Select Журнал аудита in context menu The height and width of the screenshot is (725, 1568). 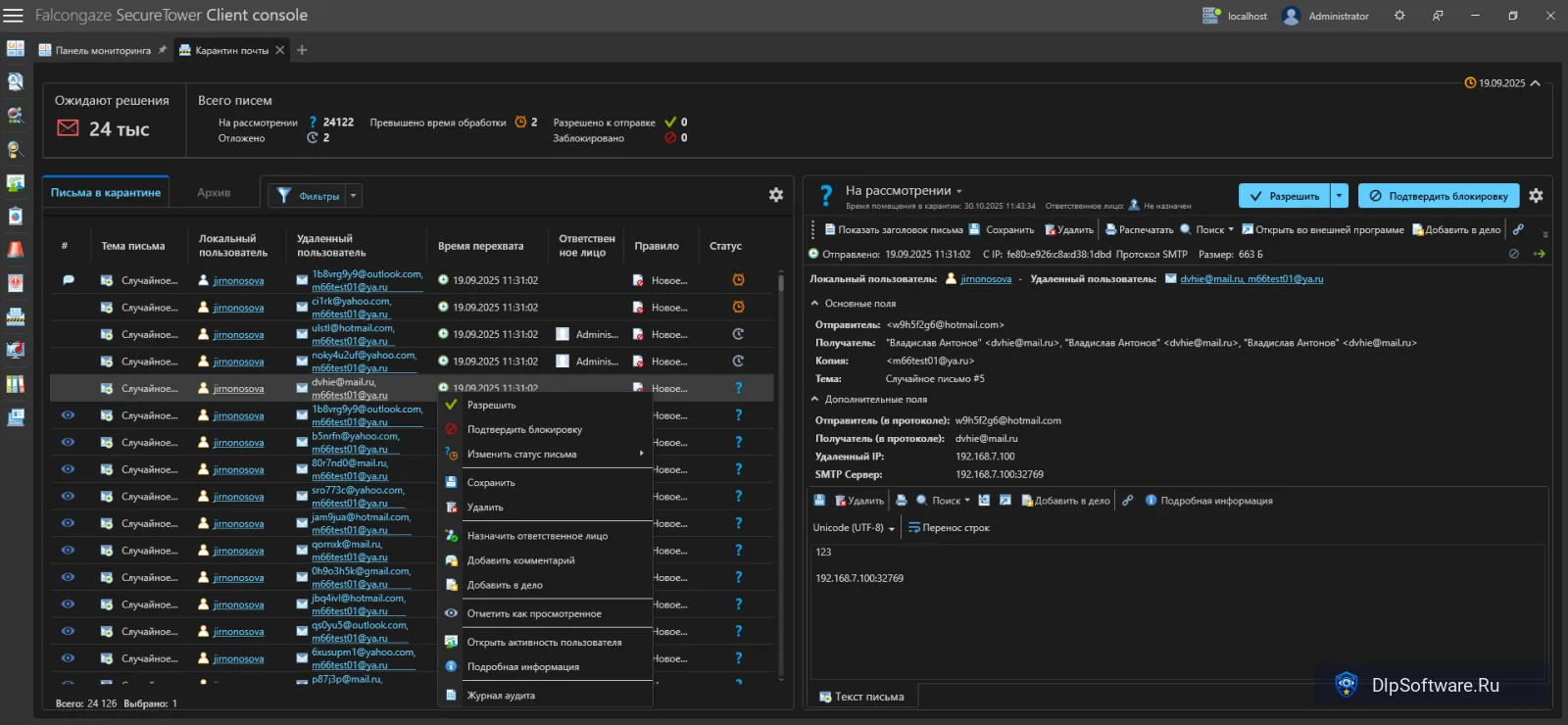pyautogui.click(x=545, y=695)
